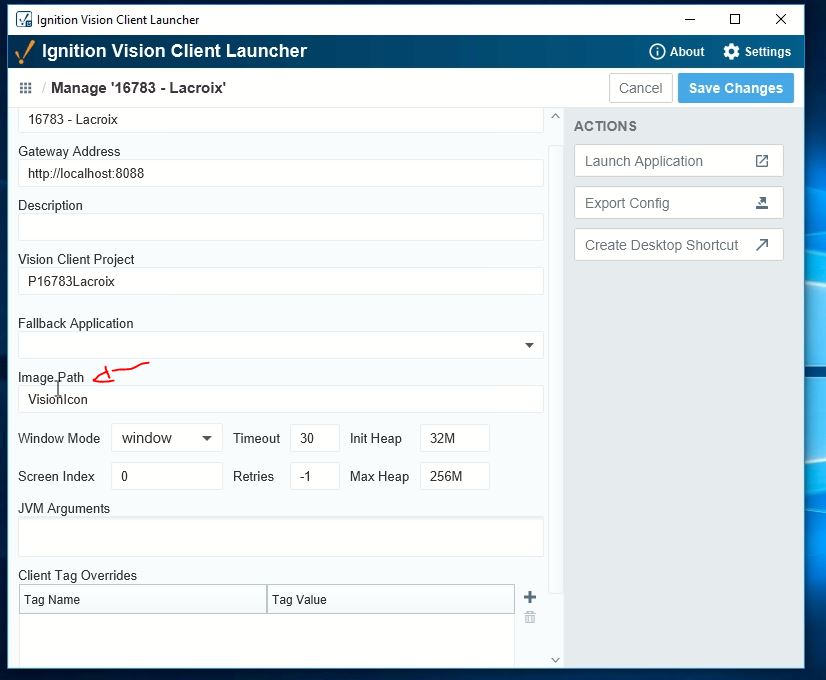Image resolution: width=826 pixels, height=680 pixels.
Task: Click the "Manage '16783 - Lacroix'" title
Action: [x=138, y=88]
